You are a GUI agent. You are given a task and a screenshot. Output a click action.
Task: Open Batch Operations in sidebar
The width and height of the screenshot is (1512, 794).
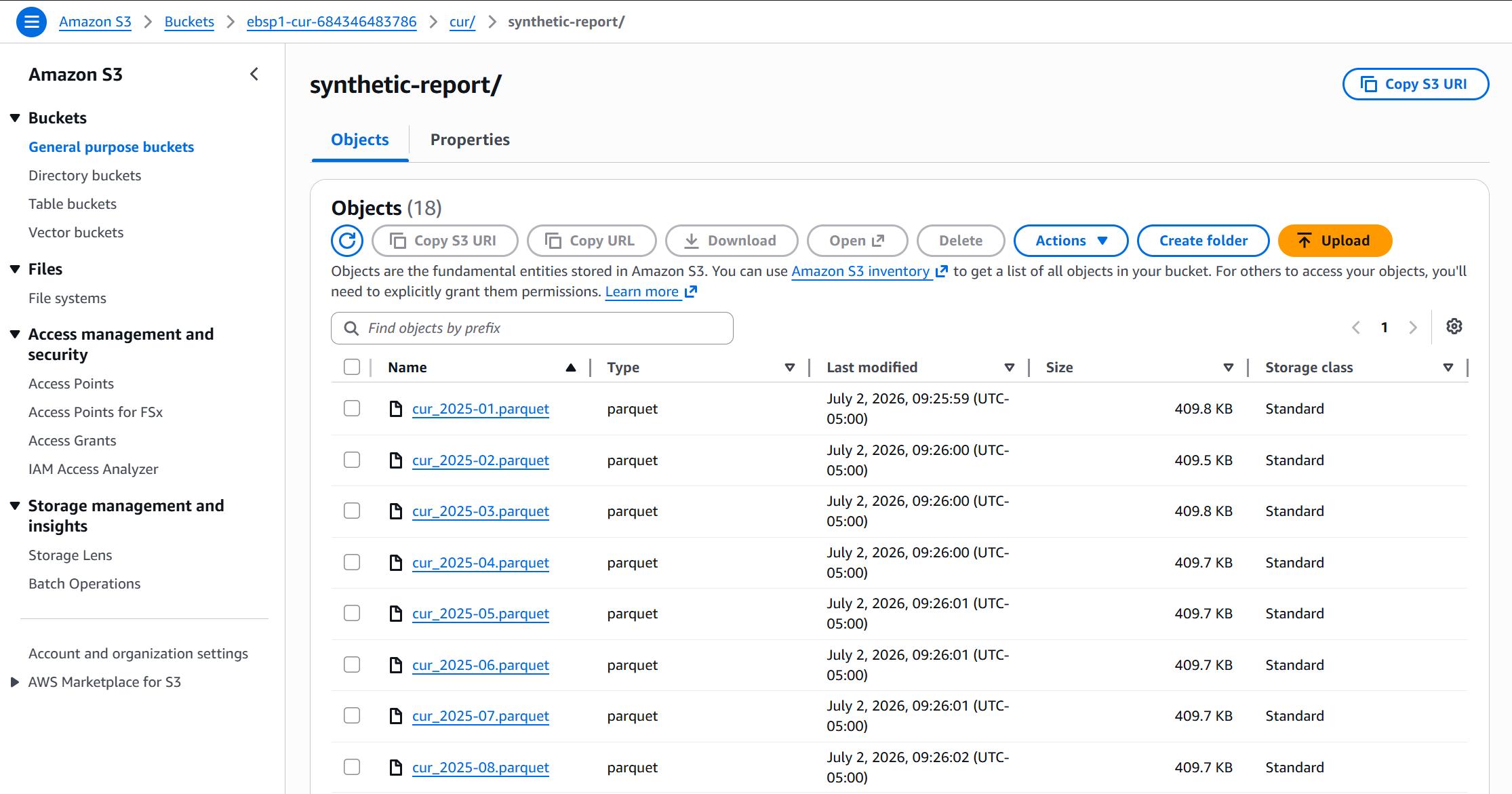coord(85,584)
